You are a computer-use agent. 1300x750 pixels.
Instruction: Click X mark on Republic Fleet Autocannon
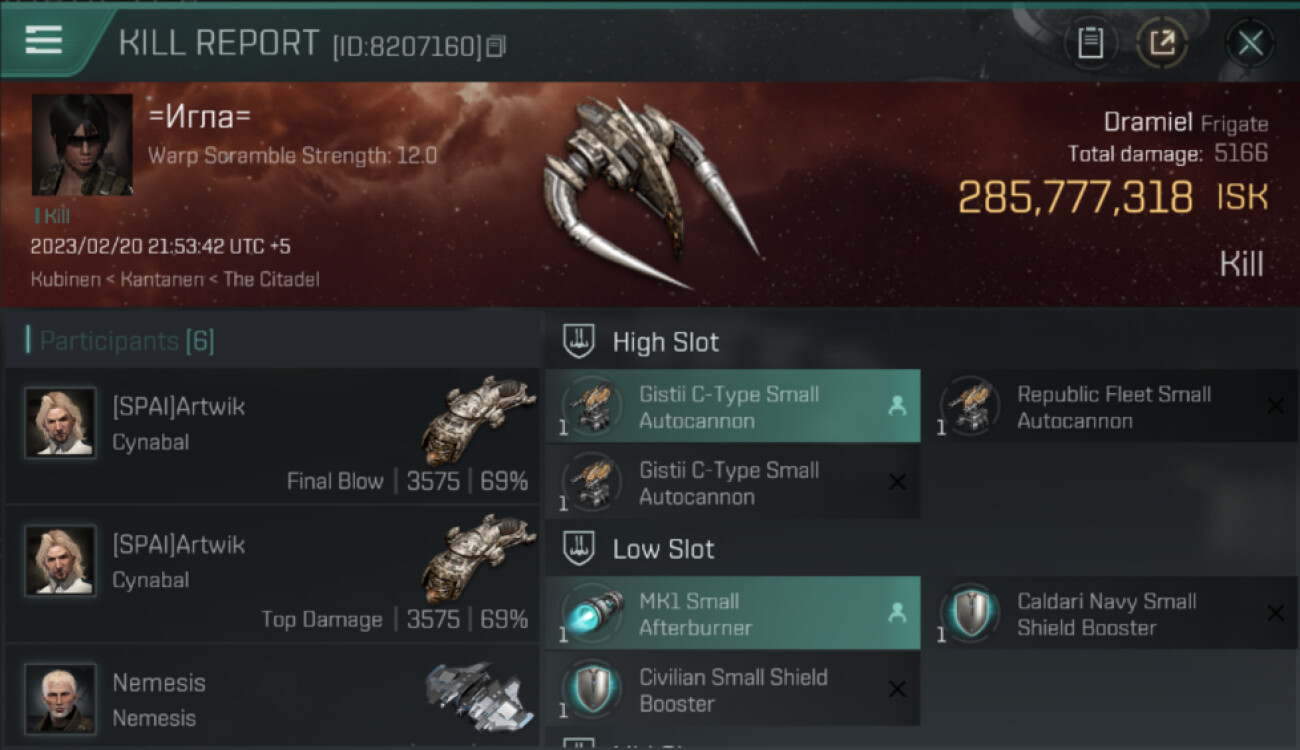[x=1275, y=406]
